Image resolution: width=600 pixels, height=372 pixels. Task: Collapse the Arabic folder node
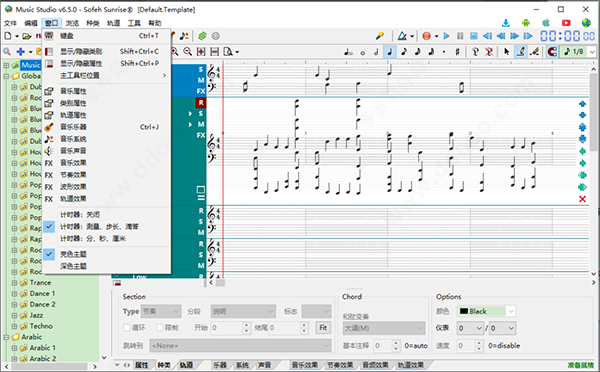[x=6, y=337]
